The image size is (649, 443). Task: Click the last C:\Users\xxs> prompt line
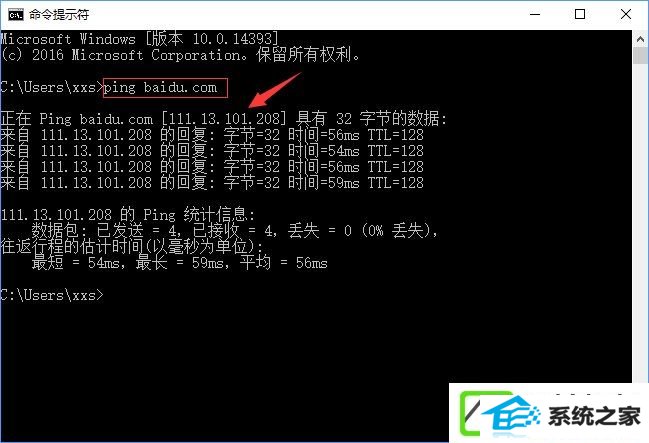[x=52, y=295]
